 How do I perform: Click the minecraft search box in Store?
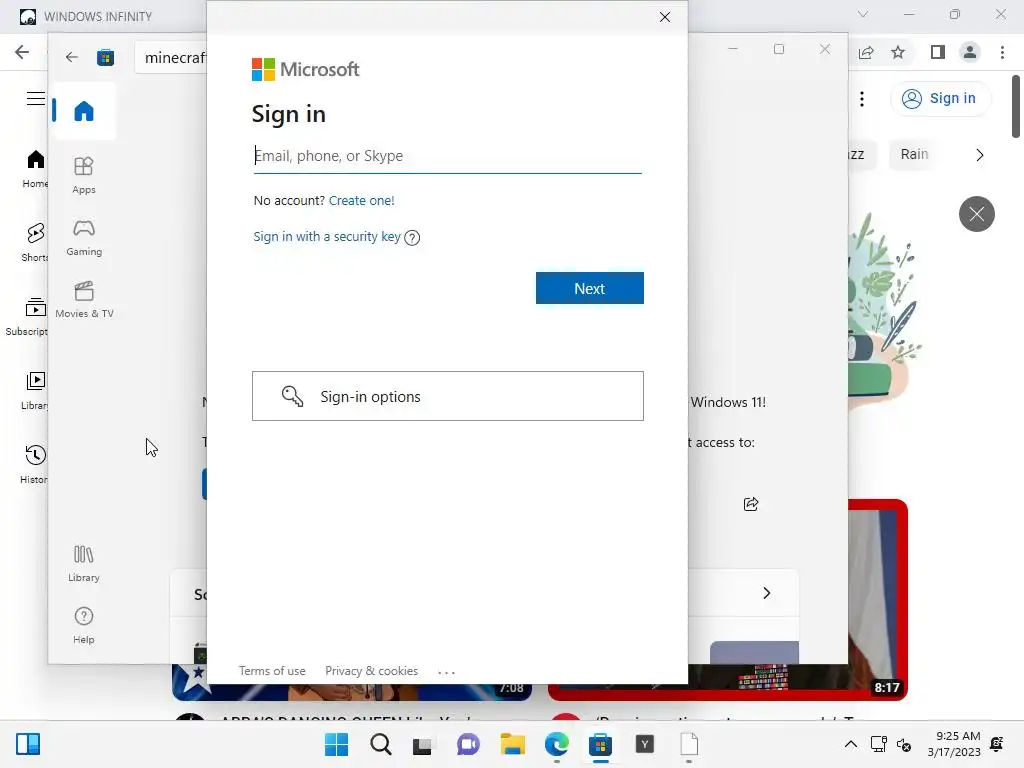pos(171,57)
